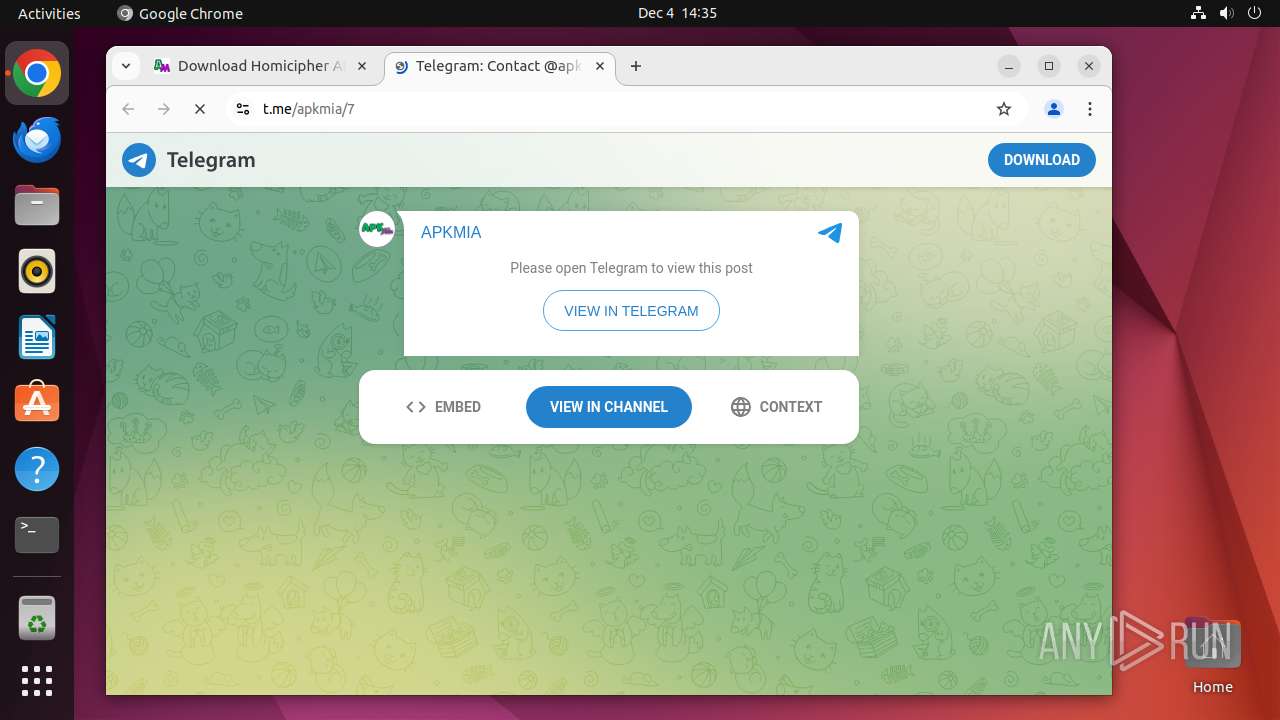Maximize the Chrome window
Image resolution: width=1280 pixels, height=720 pixels.
pyautogui.click(x=1049, y=66)
